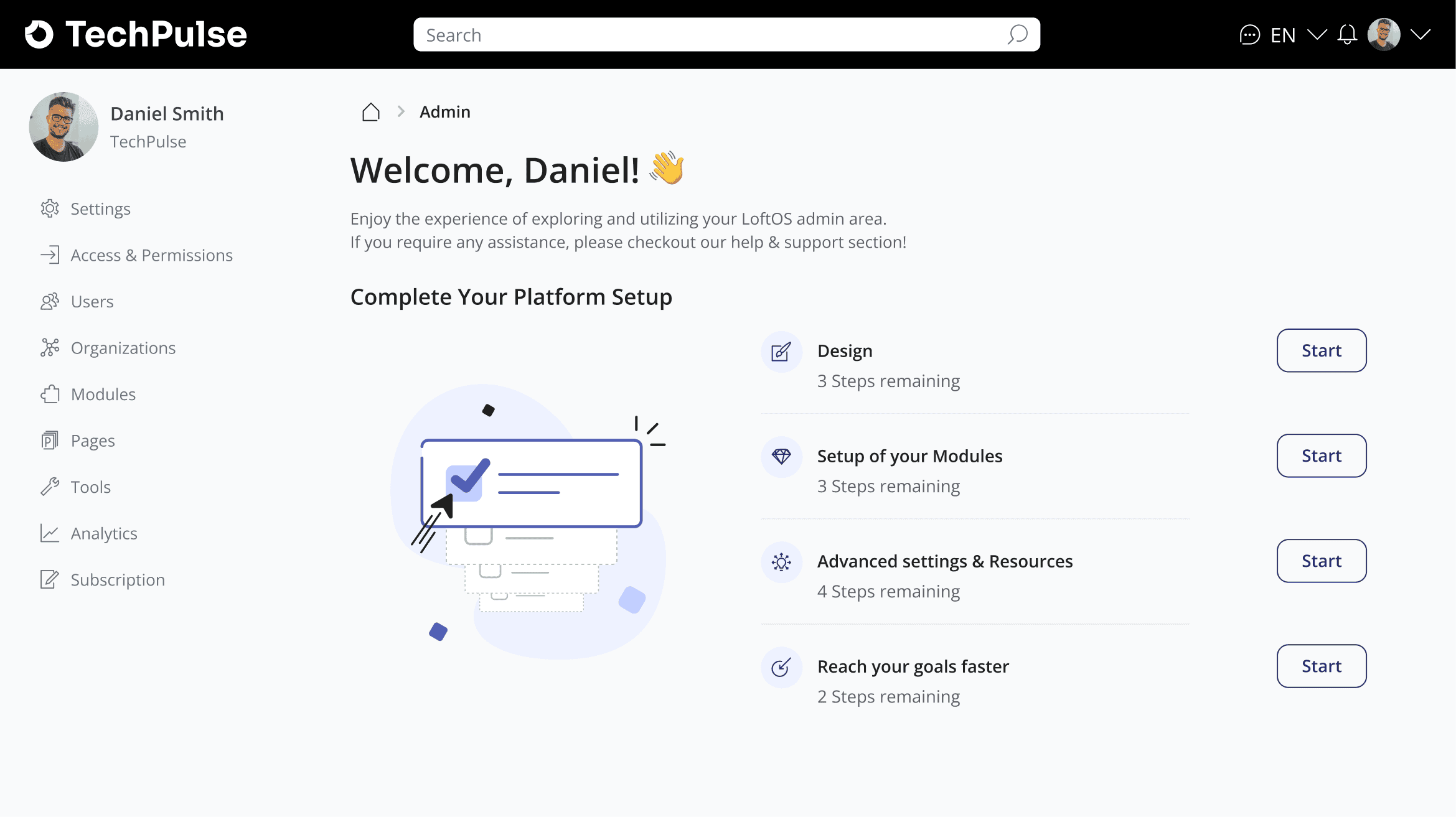
Task: Click the Advanced settings gear icon
Action: point(781,562)
